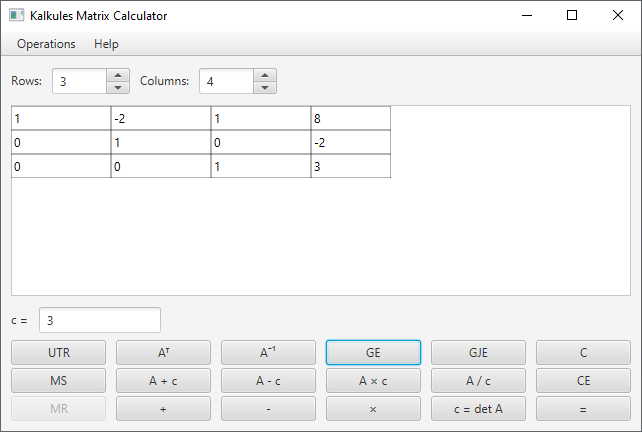Click the equals = button
This screenshot has height=432, width=642.
(x=583, y=409)
